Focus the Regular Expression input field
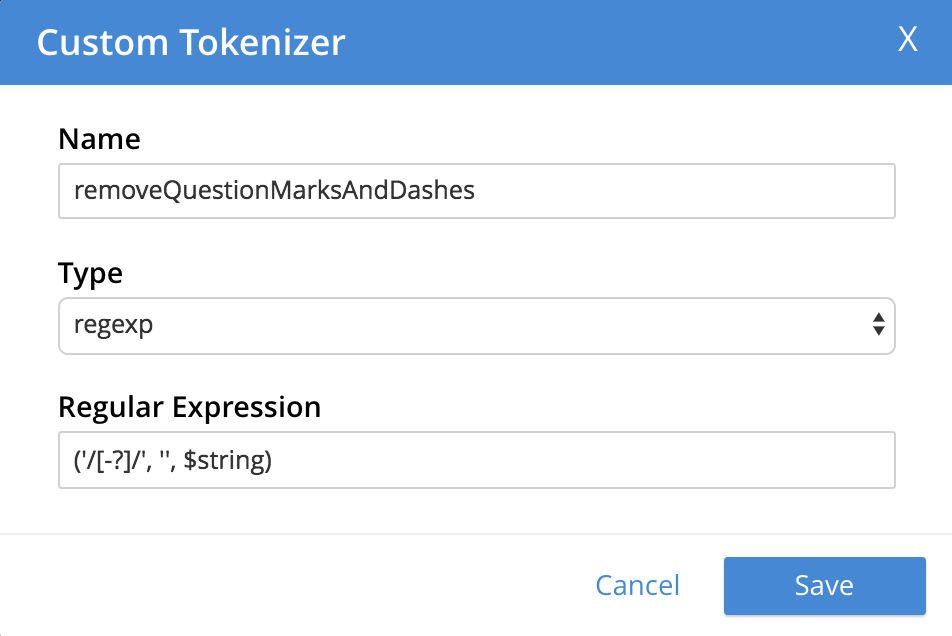The width and height of the screenshot is (952, 636). [x=477, y=460]
